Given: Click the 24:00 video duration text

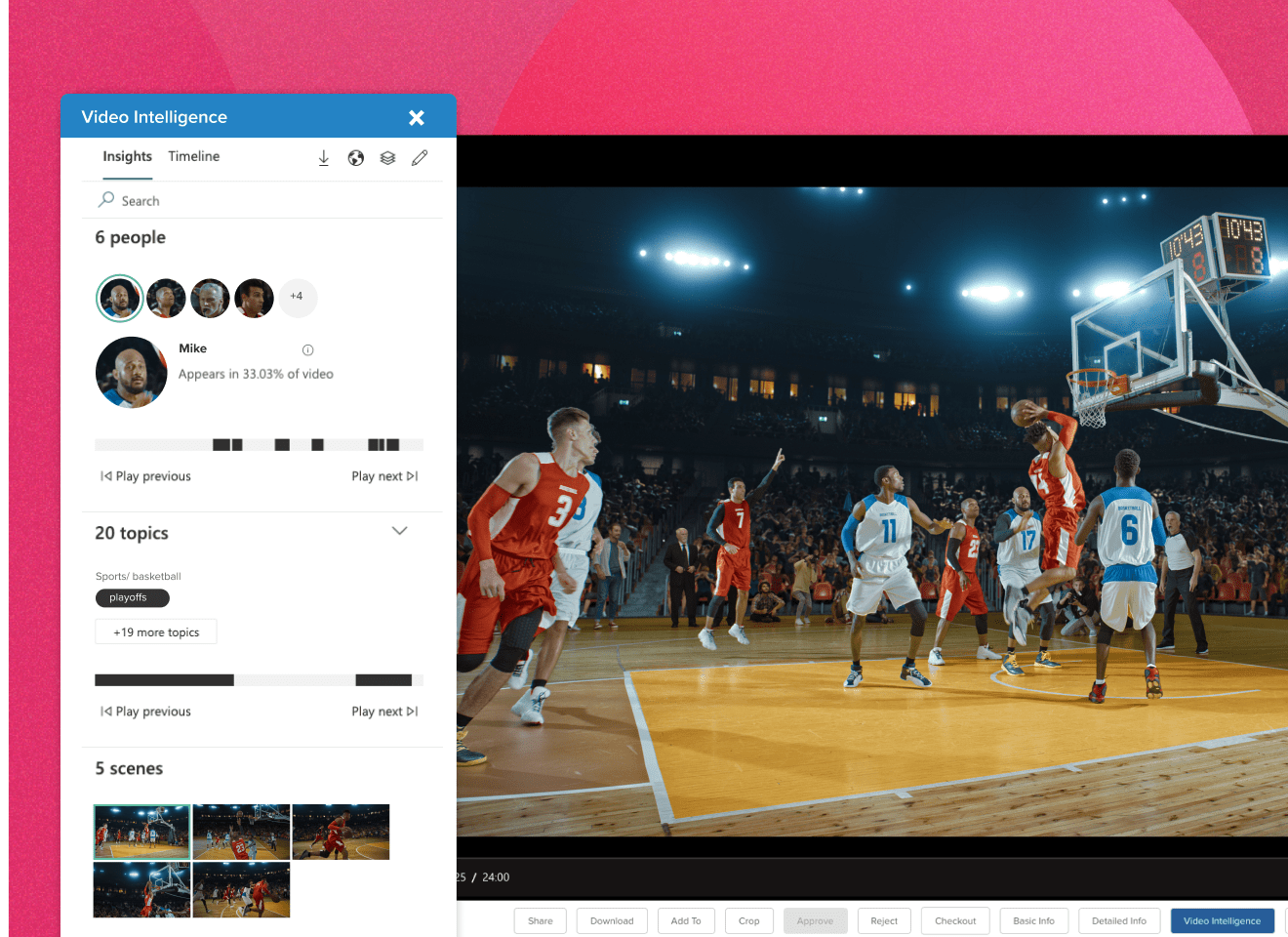Looking at the screenshot, I should click(496, 877).
